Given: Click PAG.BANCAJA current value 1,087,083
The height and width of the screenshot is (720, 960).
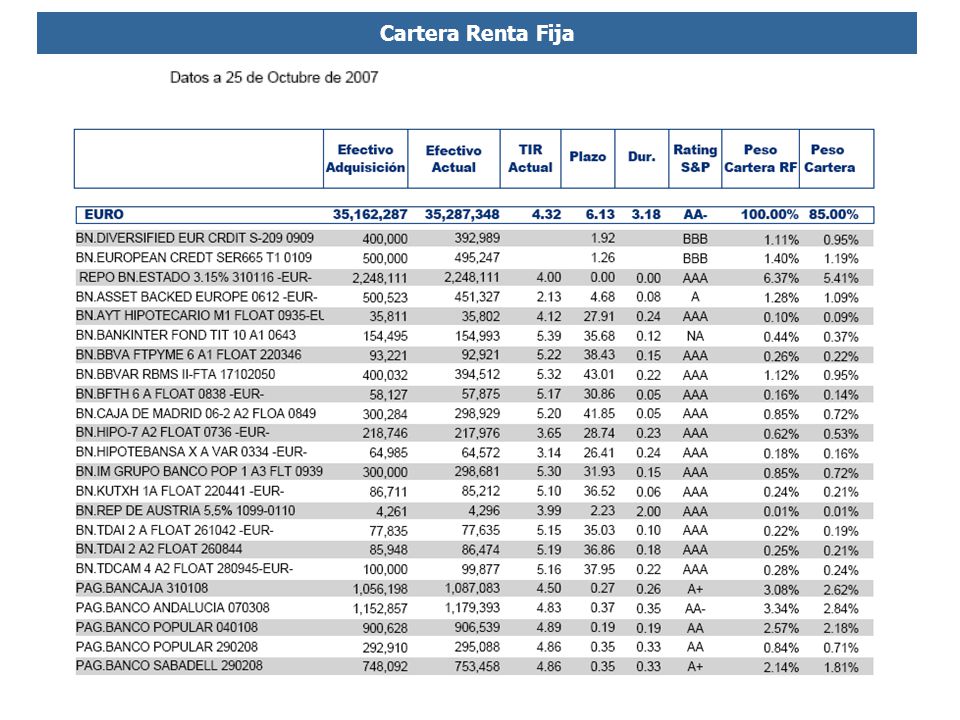Looking at the screenshot, I should coord(472,588).
